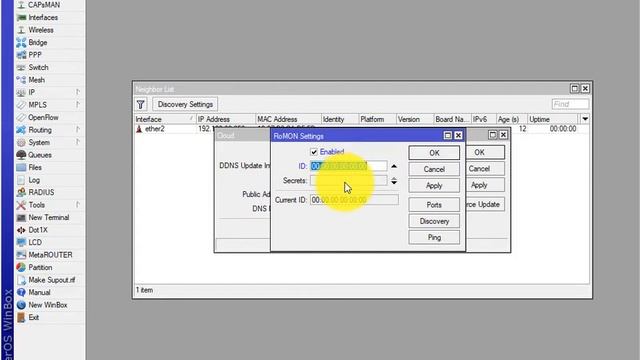
Task: Sort by Age (s) column header
Action: [x=511, y=119]
